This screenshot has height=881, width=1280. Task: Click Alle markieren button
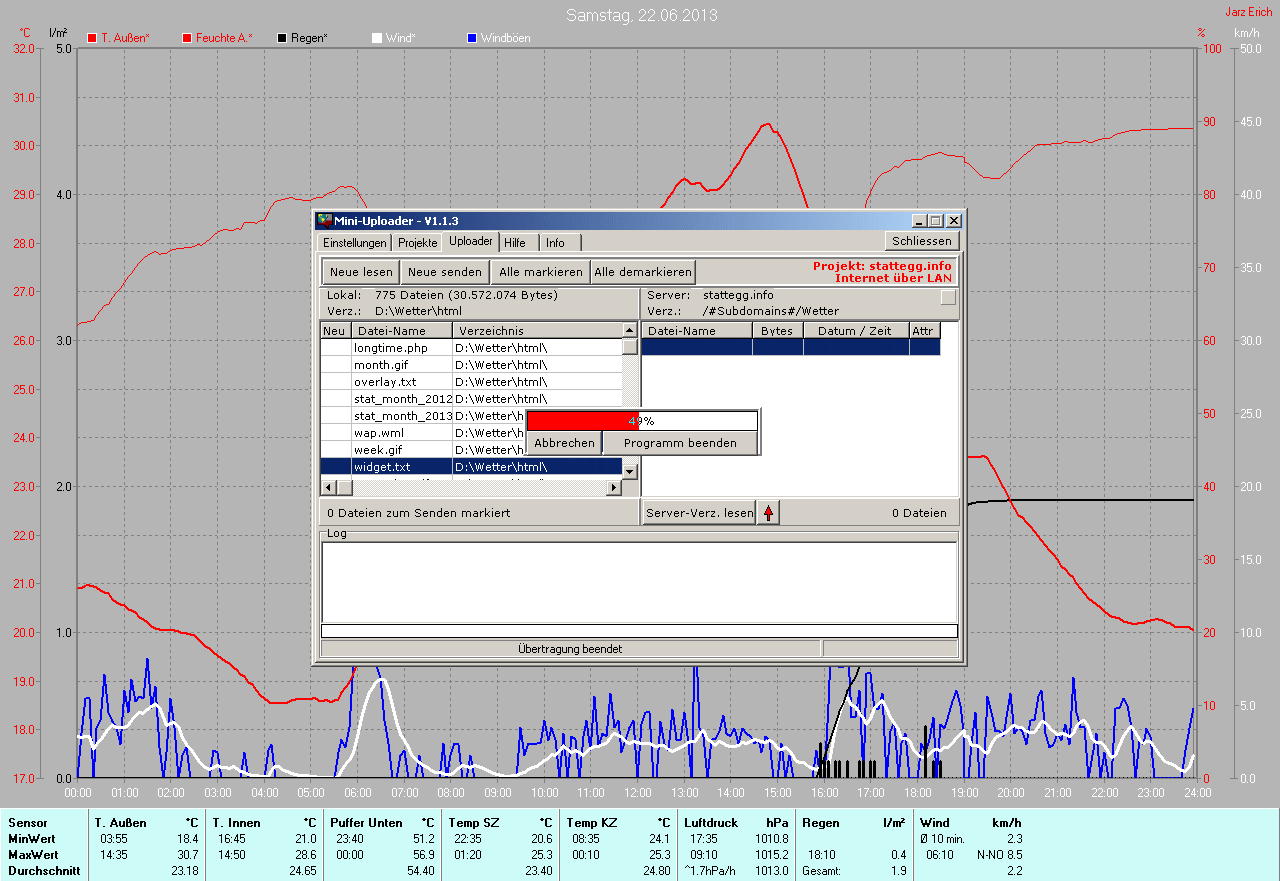(x=540, y=272)
